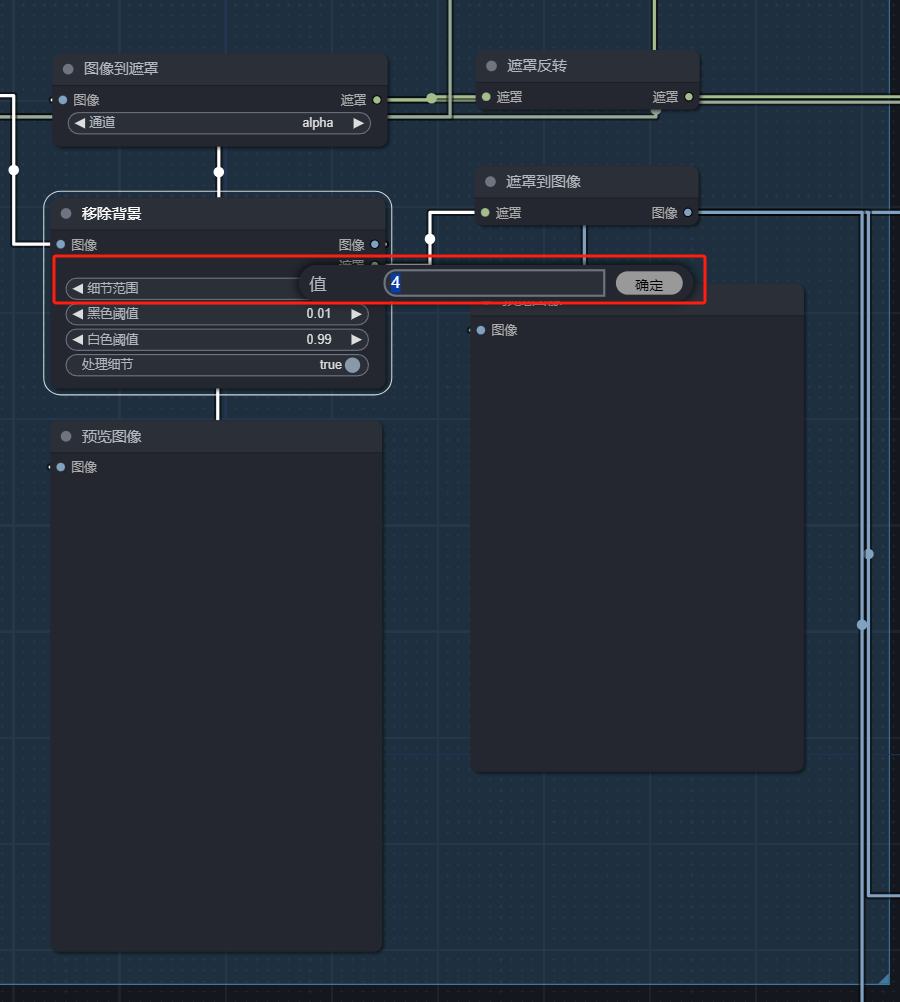The image size is (900, 1002).
Task: Click the left arrow of 细节范围
Action: (x=78, y=288)
